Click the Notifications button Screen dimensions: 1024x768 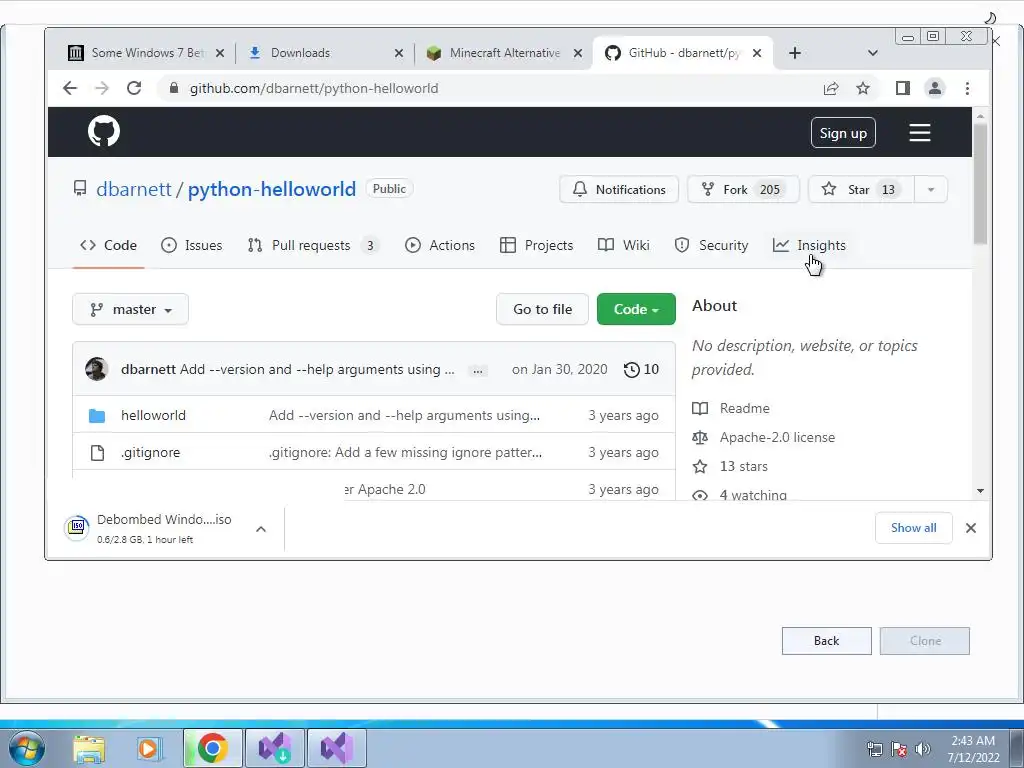coord(619,189)
